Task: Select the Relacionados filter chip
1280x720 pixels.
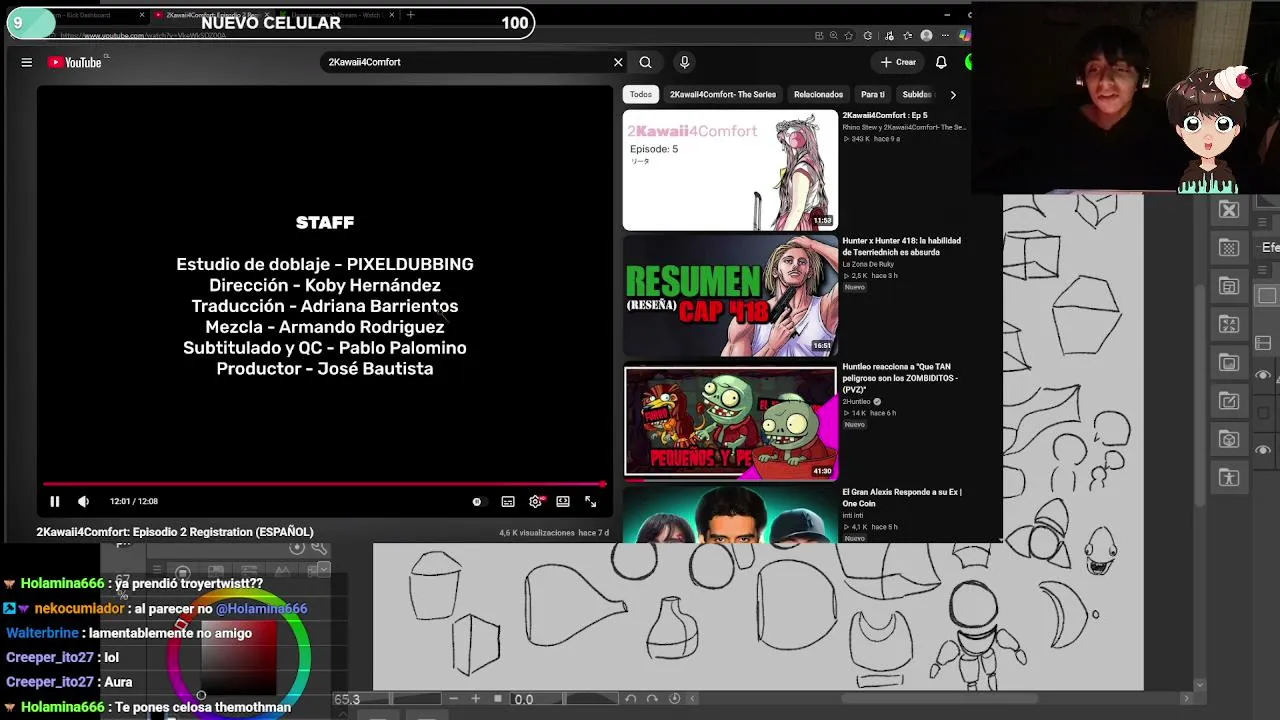Action: pyautogui.click(x=818, y=94)
